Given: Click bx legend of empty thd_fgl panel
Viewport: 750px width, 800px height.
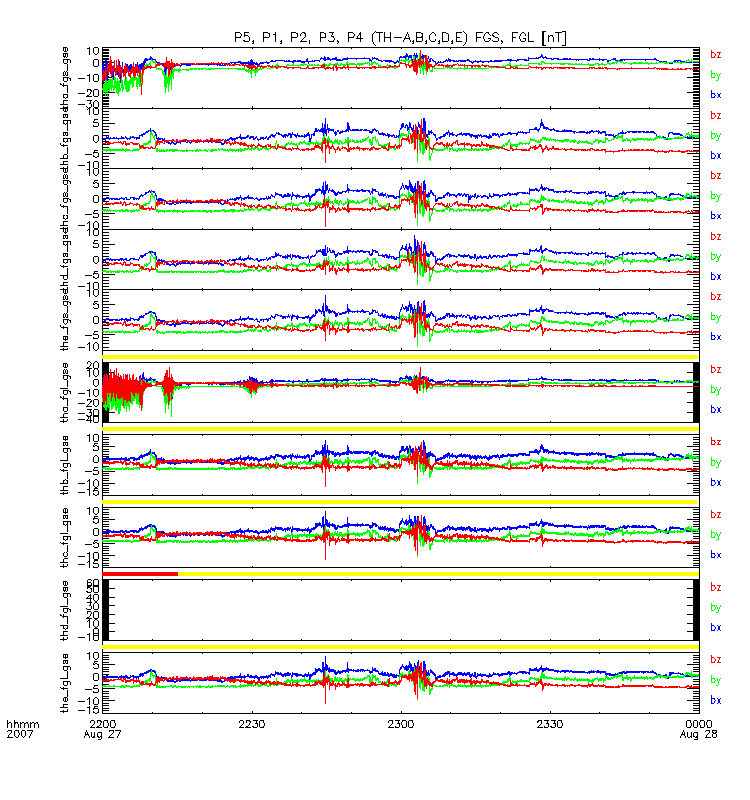Looking at the screenshot, I should pos(716,628).
